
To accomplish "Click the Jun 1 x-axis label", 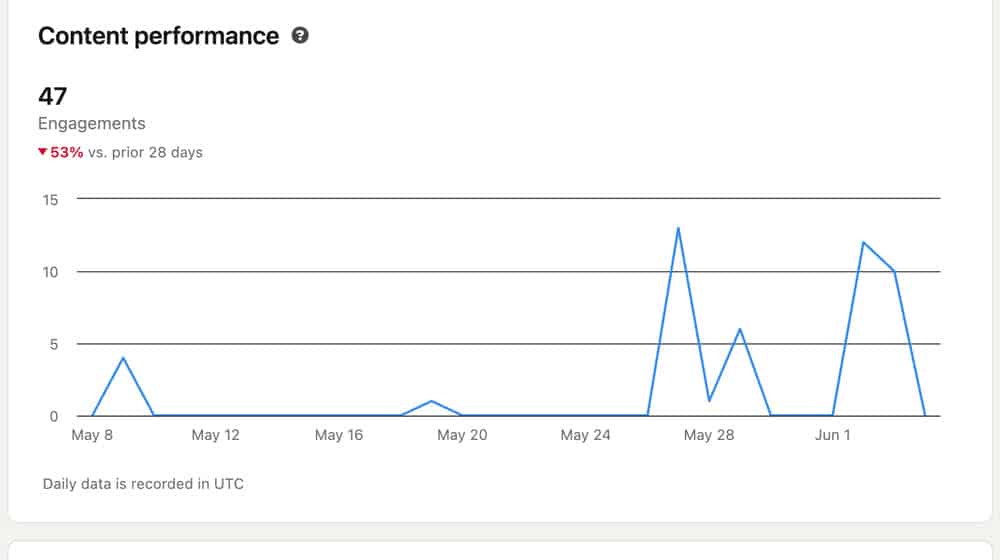I will click(x=832, y=435).
